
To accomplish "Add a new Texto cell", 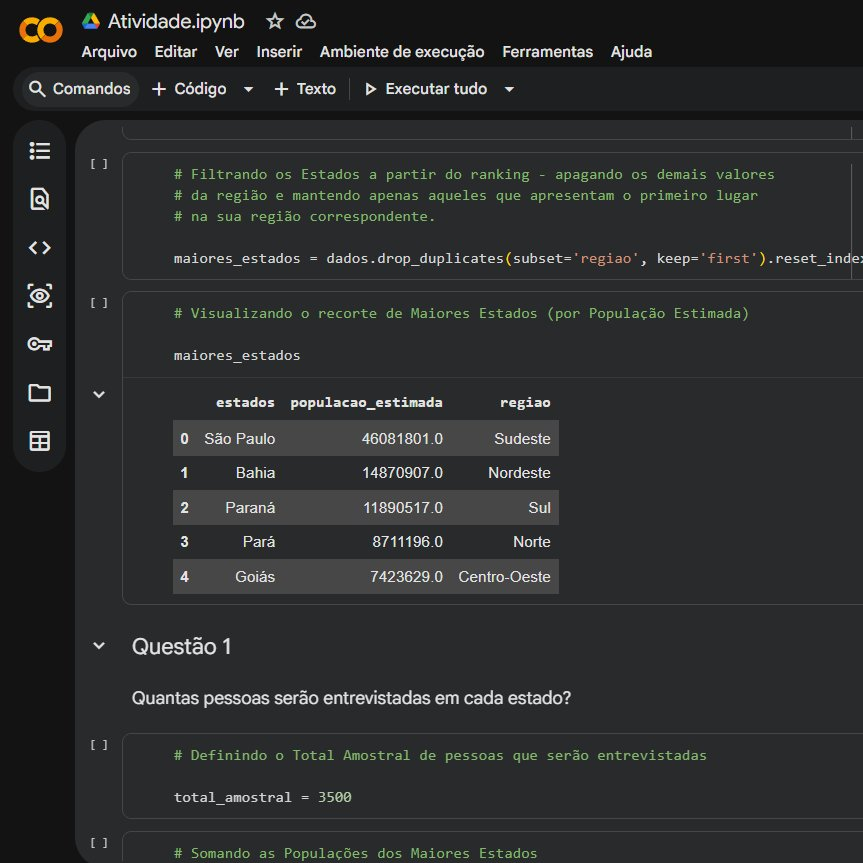I will pyautogui.click(x=305, y=89).
